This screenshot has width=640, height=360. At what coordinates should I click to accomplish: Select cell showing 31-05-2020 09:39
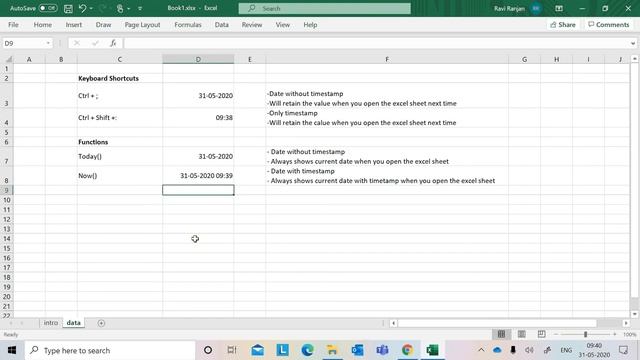pyautogui.click(x=198, y=176)
